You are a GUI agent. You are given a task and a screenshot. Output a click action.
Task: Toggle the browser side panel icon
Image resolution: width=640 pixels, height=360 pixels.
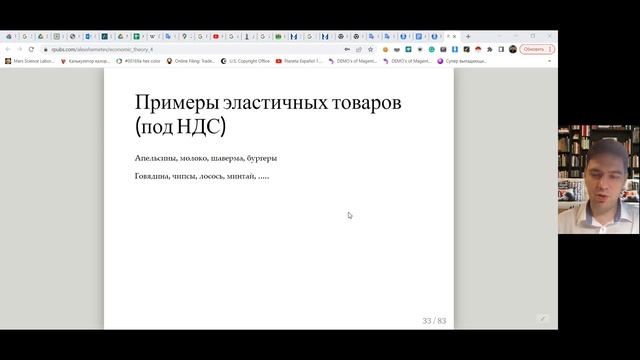click(501, 49)
